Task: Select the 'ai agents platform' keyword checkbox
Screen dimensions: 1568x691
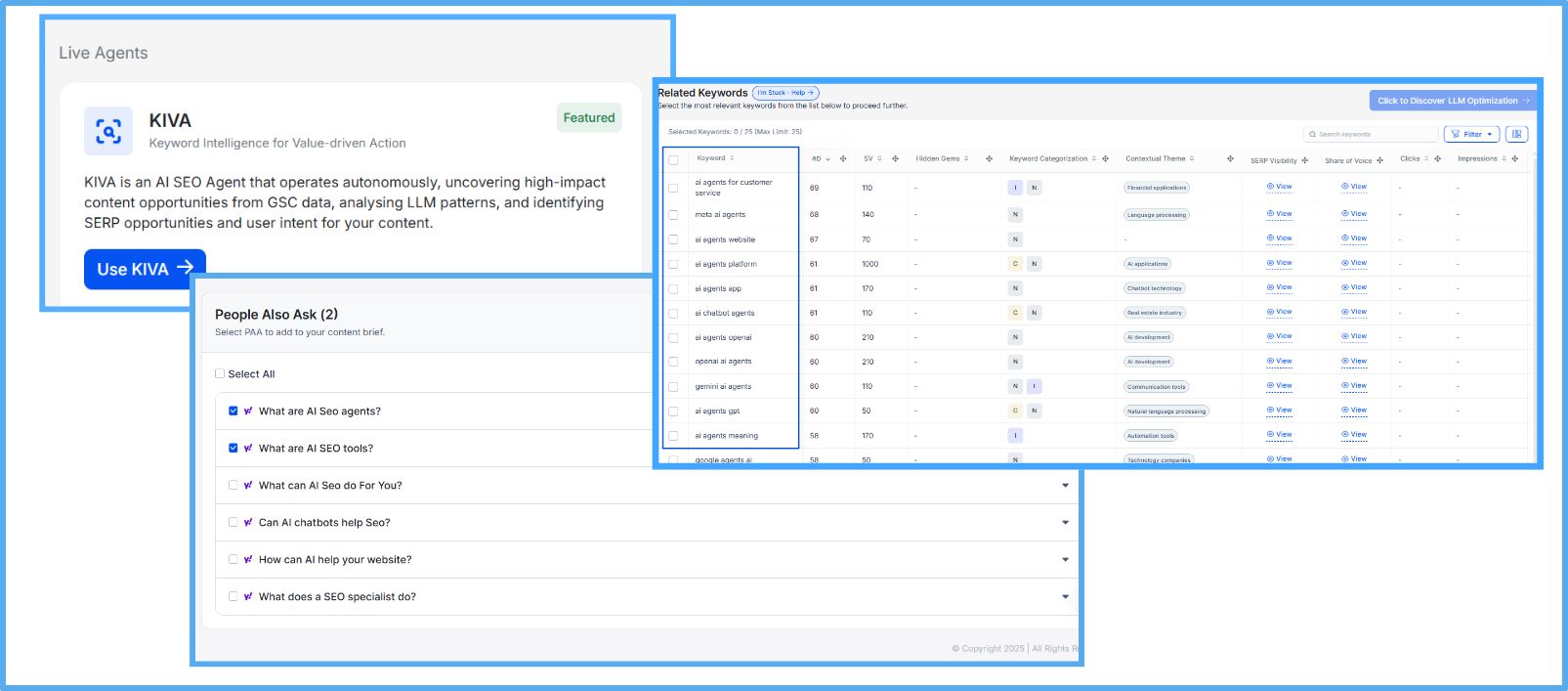Action: [673, 265]
